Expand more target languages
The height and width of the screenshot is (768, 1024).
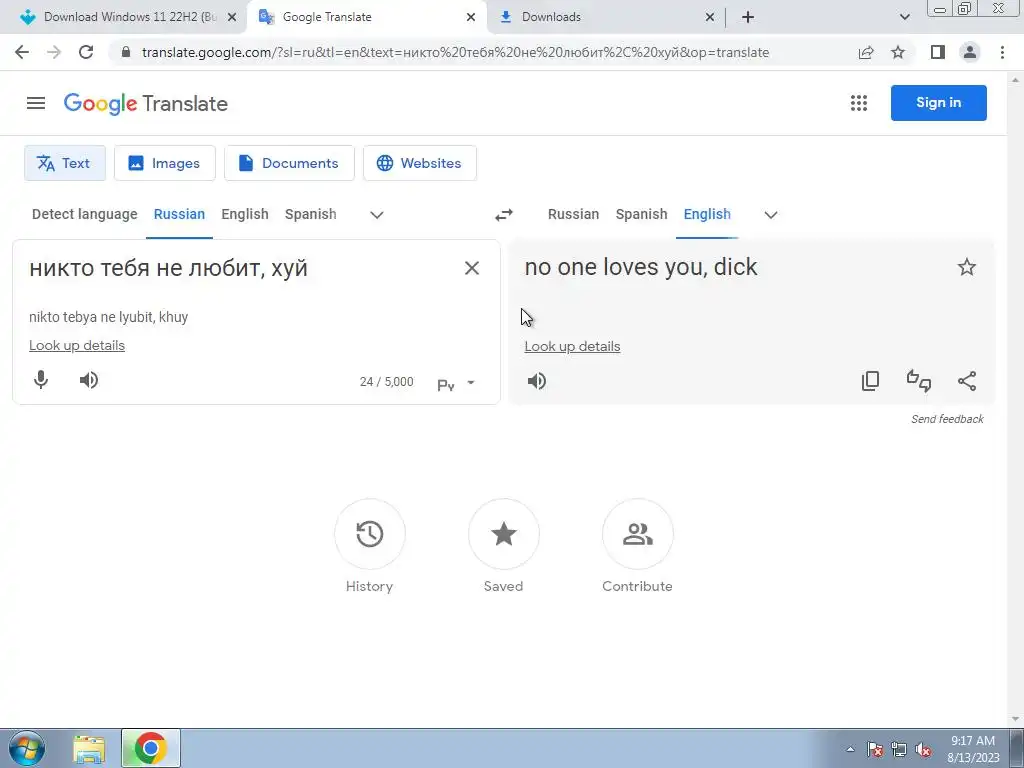pos(771,215)
